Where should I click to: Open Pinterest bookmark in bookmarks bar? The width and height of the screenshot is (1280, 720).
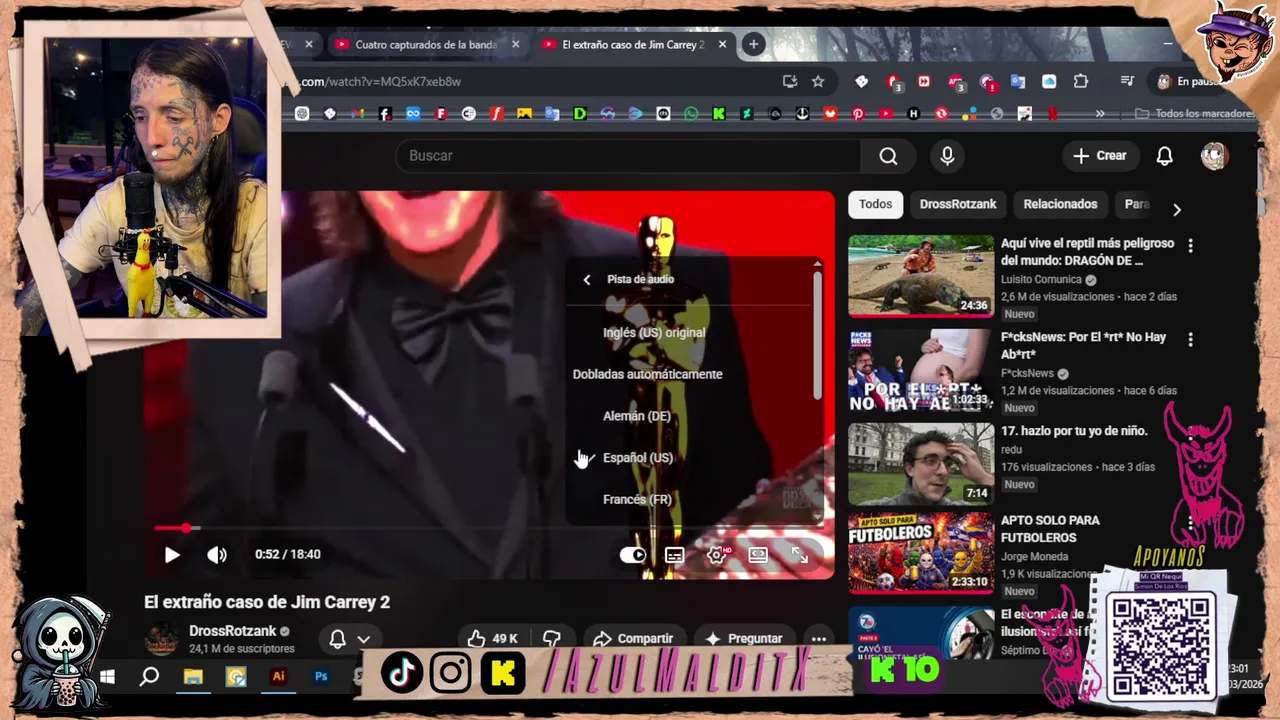click(x=858, y=114)
